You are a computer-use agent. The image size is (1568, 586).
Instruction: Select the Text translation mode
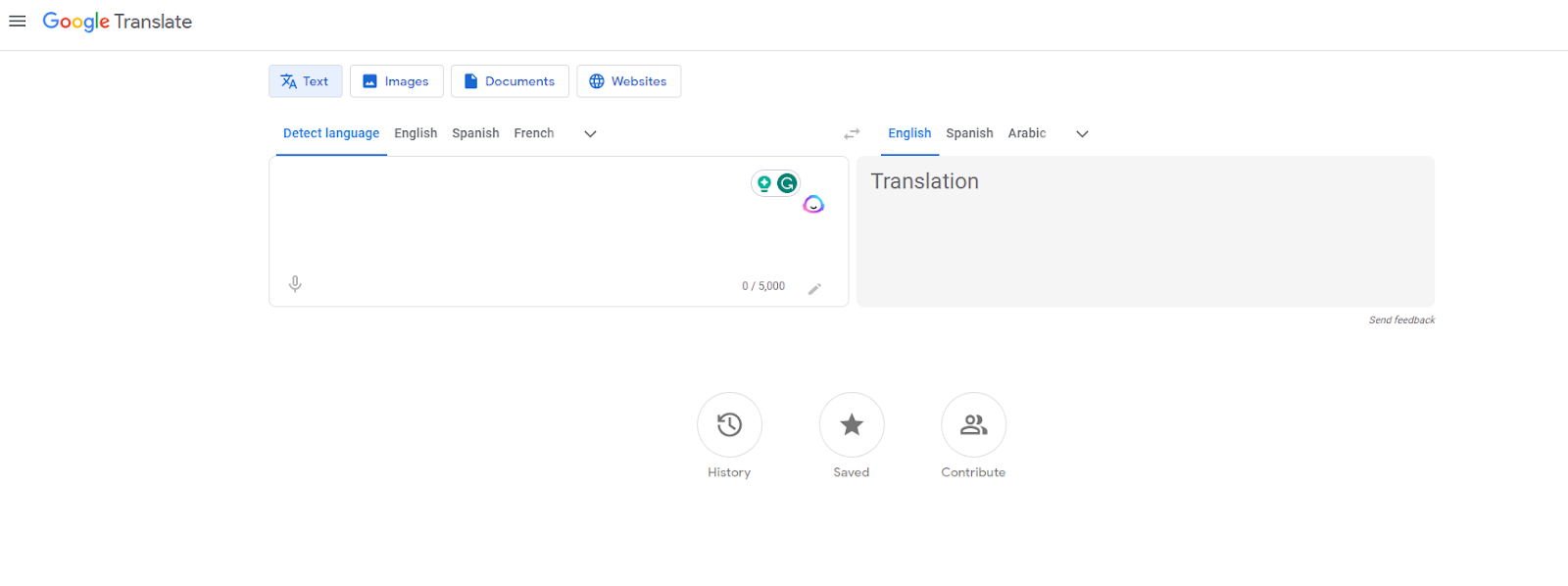[306, 81]
